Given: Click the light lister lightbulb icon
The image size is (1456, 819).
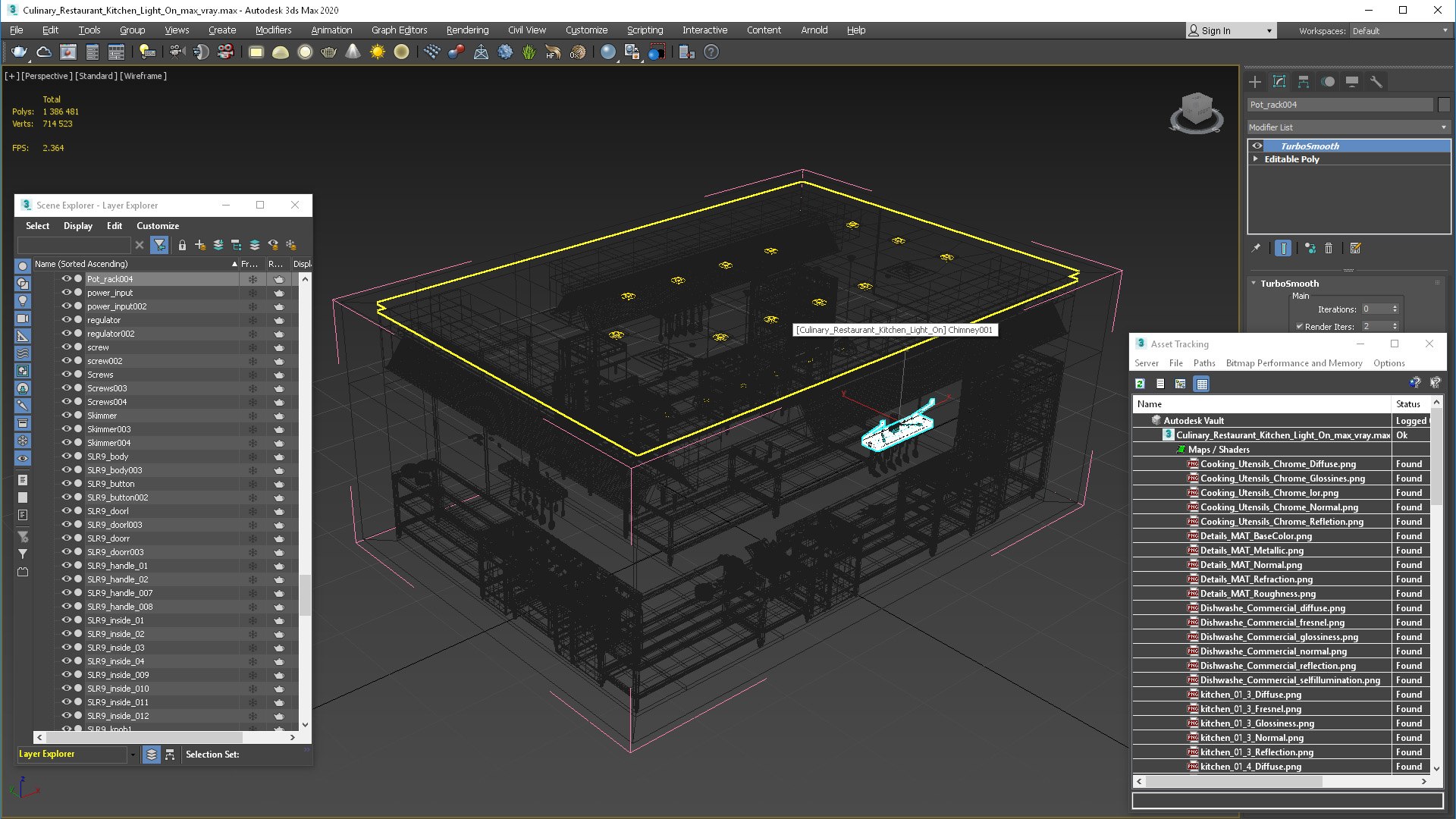Looking at the screenshot, I should pyautogui.click(x=147, y=52).
